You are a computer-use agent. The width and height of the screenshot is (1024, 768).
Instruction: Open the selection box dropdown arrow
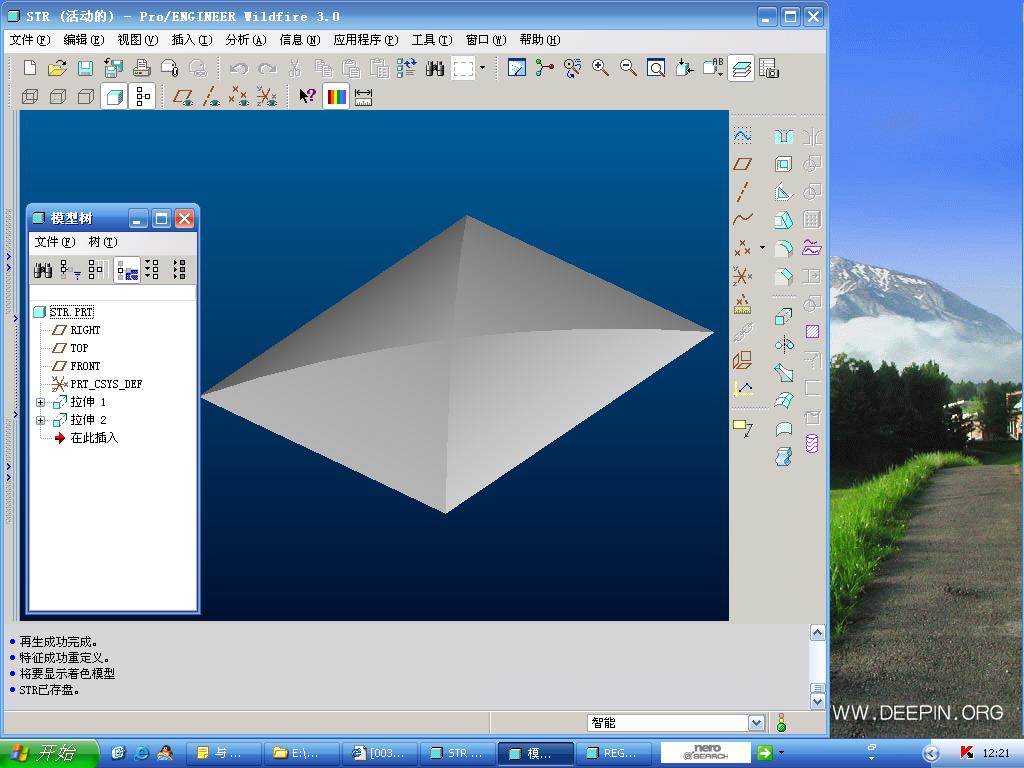pos(483,67)
